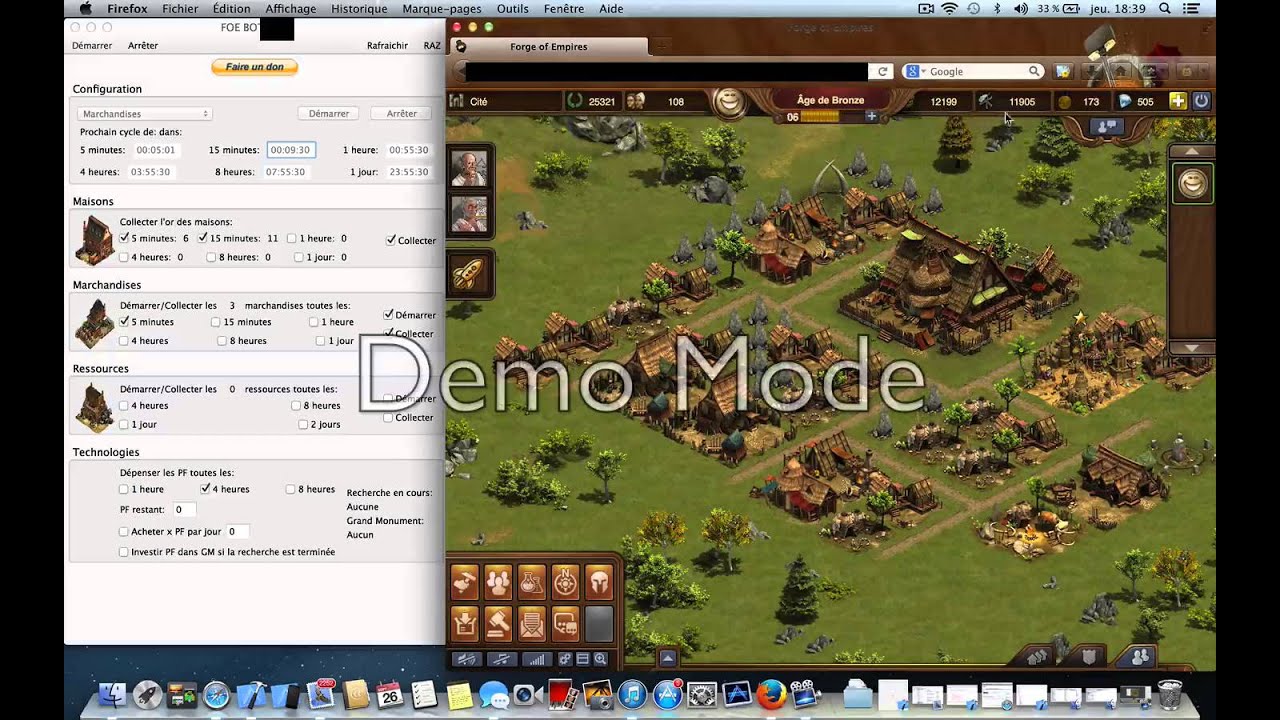1280x720 pixels.
Task: Open Safari compass in the Dock
Action: tap(216, 695)
